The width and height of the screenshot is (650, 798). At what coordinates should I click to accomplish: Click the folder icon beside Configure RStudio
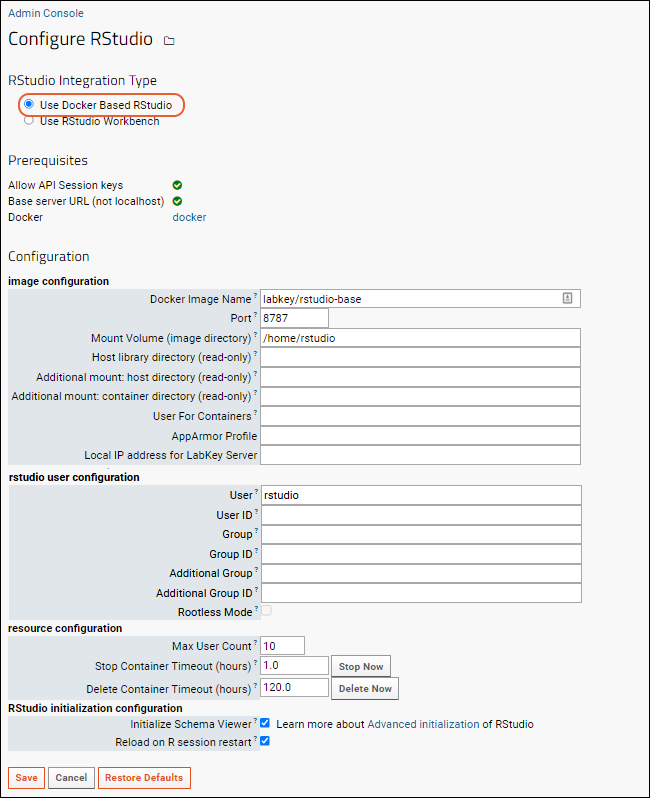(x=169, y=41)
